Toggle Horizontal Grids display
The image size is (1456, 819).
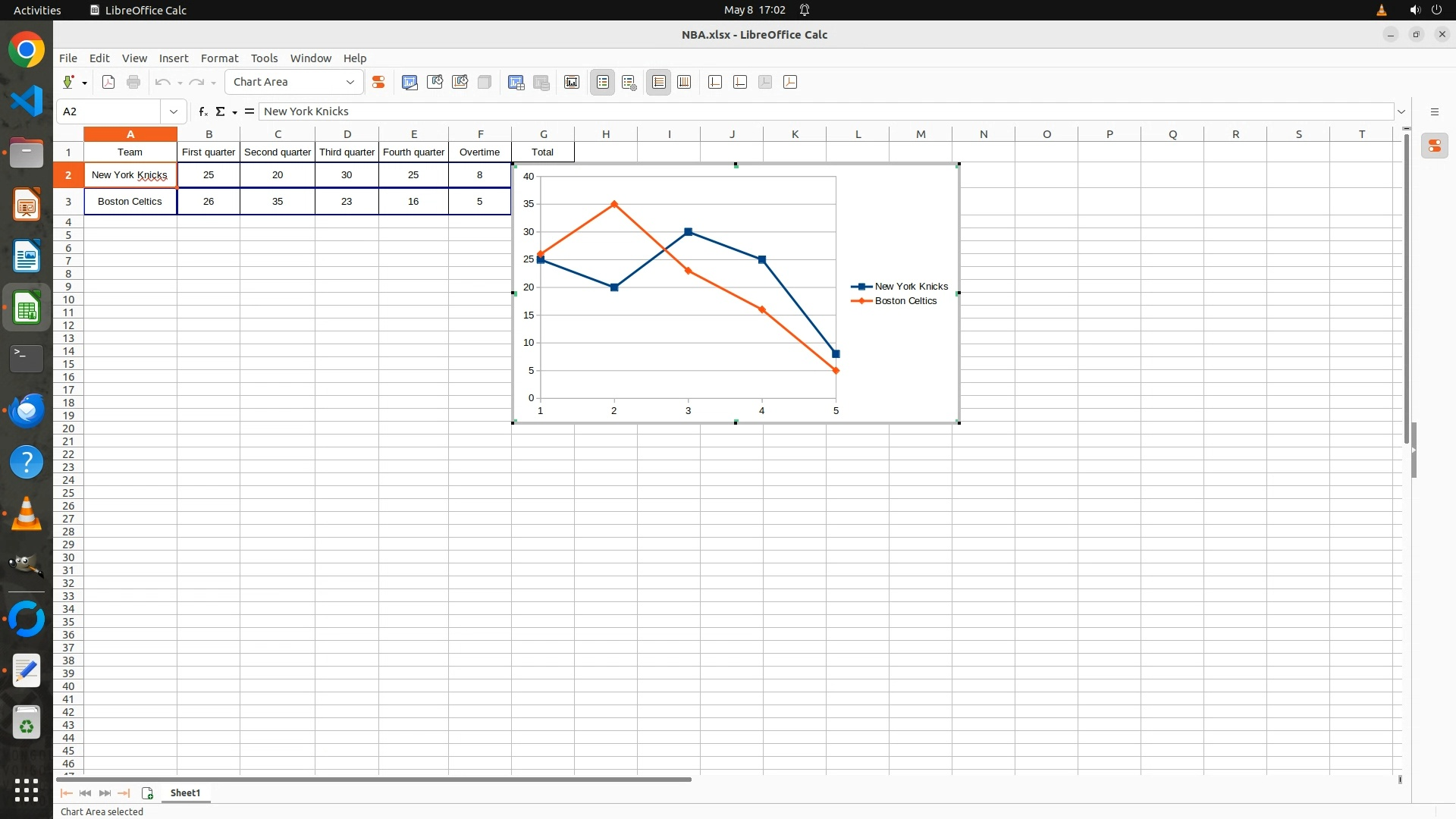pos(659,82)
